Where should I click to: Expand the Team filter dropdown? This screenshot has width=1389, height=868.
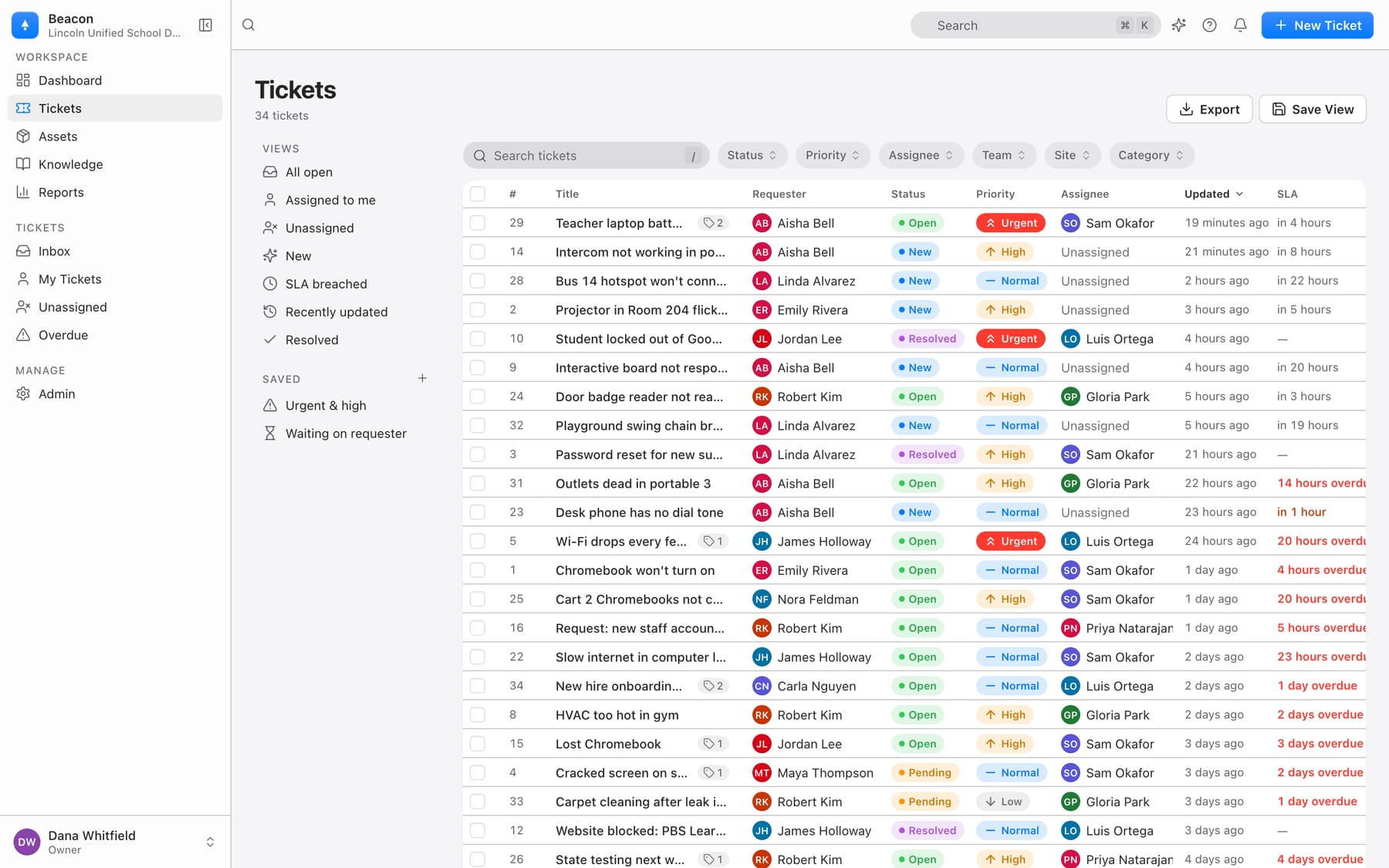click(1004, 155)
